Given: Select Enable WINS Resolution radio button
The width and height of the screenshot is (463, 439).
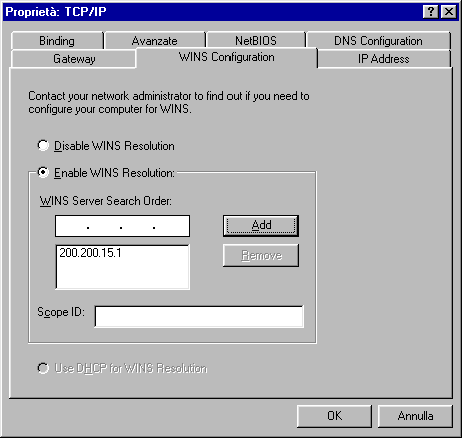Looking at the screenshot, I should tap(43, 172).
